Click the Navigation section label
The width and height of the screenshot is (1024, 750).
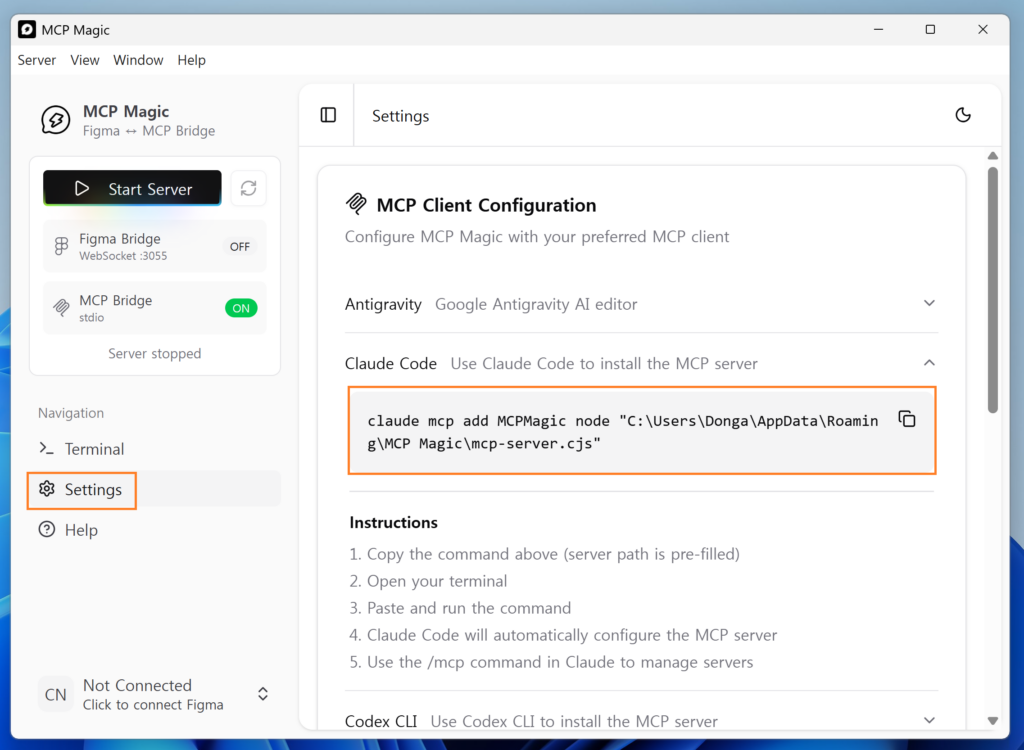[x=71, y=413]
